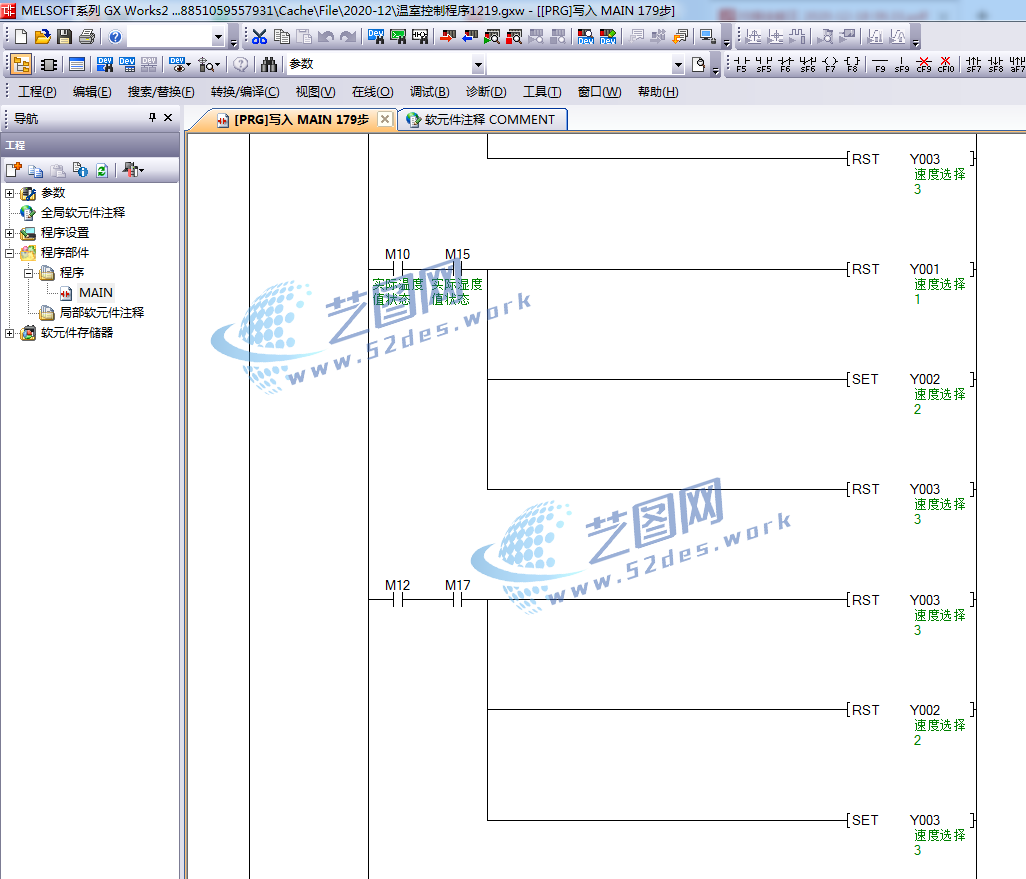
Task: Open the dropdown next to Help icon
Action: (219, 37)
